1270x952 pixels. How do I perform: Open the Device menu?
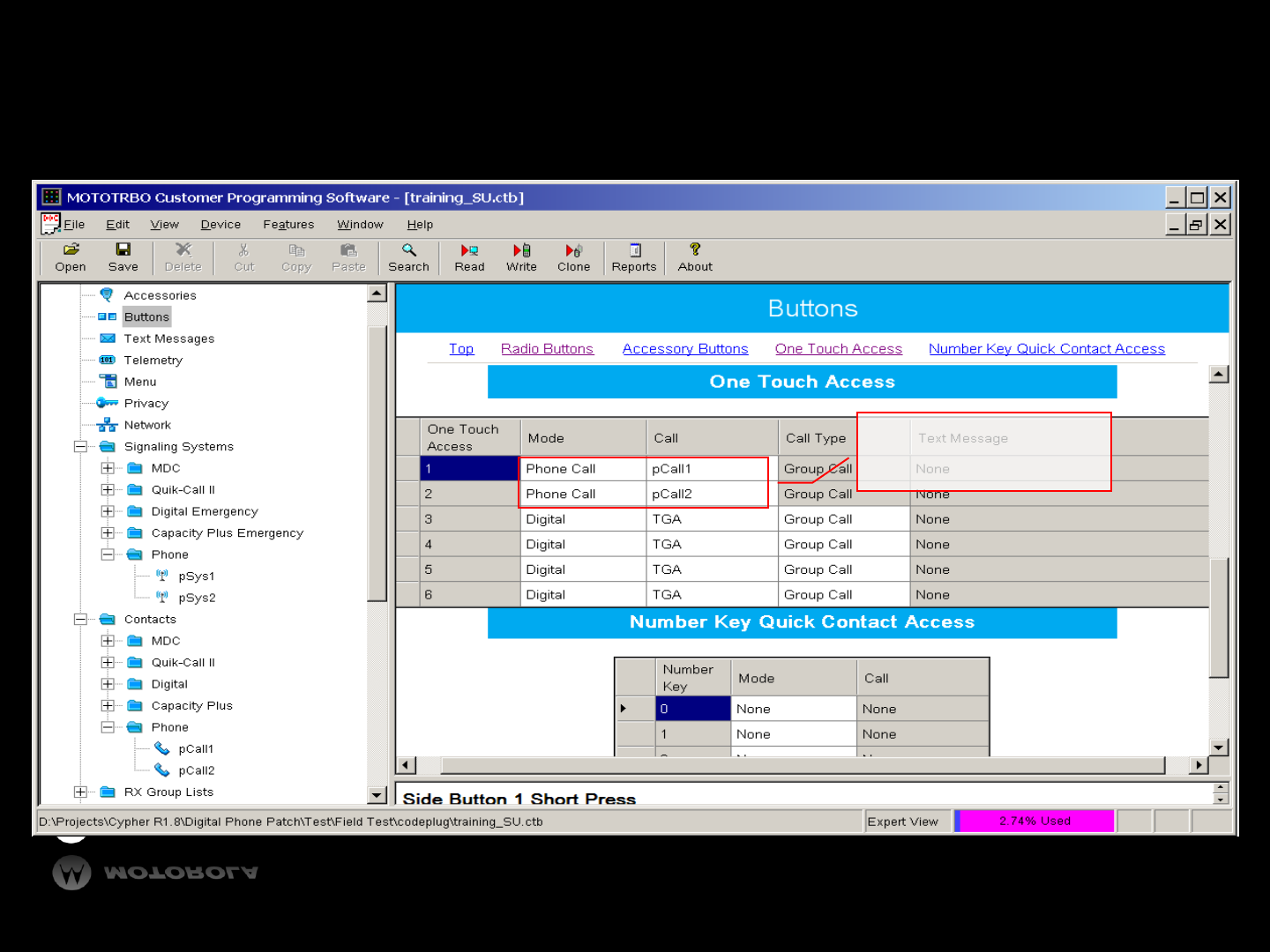220,224
